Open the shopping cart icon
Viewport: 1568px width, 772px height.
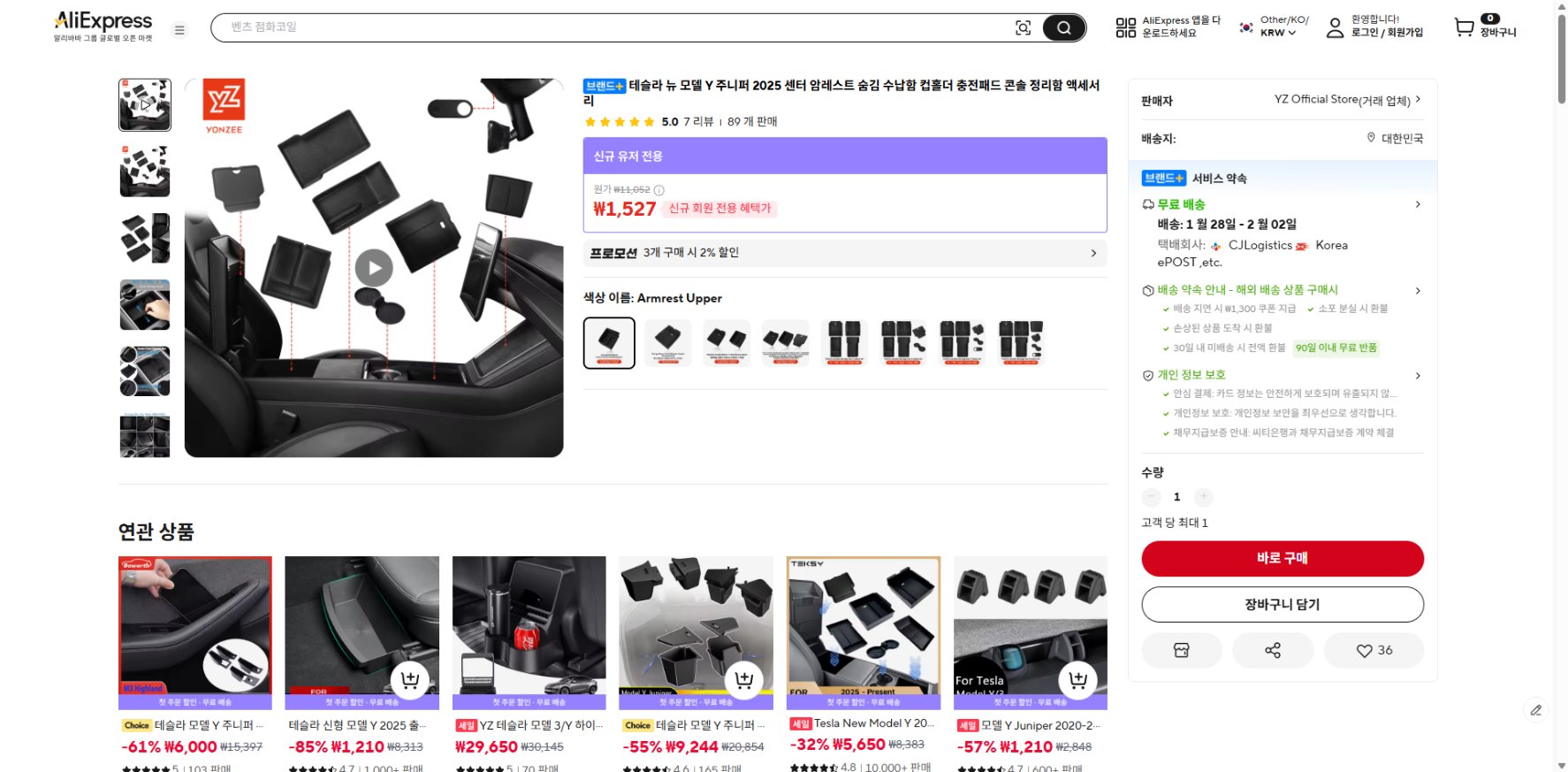click(1465, 27)
